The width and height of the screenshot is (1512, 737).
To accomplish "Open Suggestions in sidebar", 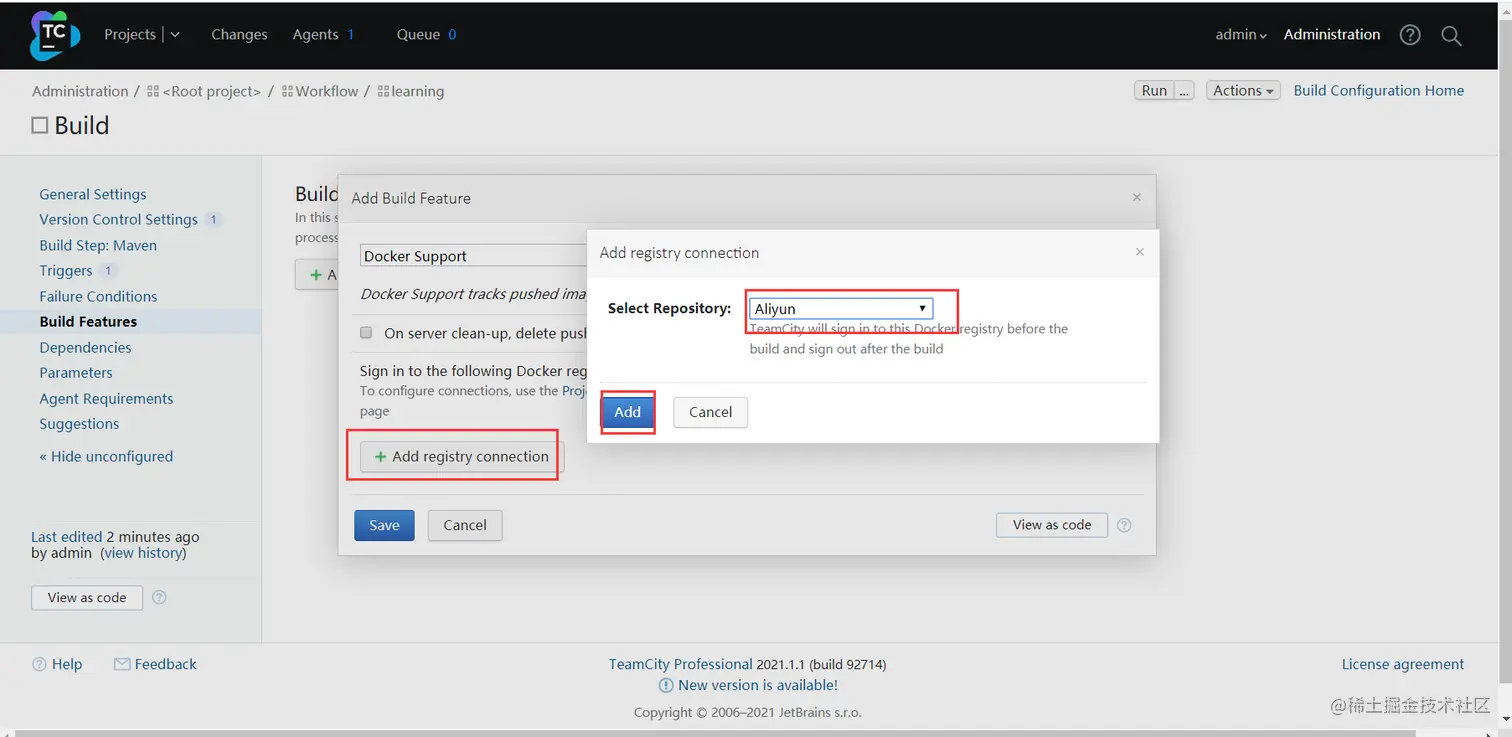I will 79,423.
